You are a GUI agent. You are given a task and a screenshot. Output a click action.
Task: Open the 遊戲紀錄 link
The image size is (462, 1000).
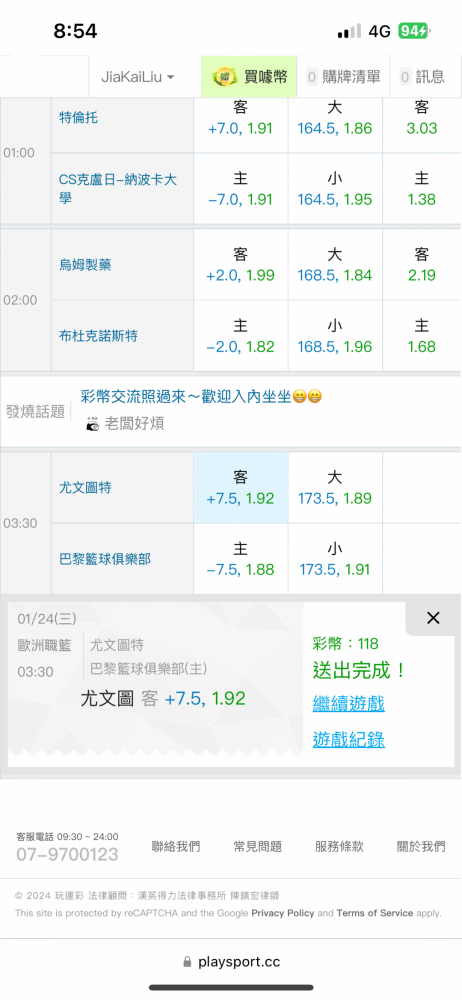pyautogui.click(x=348, y=740)
